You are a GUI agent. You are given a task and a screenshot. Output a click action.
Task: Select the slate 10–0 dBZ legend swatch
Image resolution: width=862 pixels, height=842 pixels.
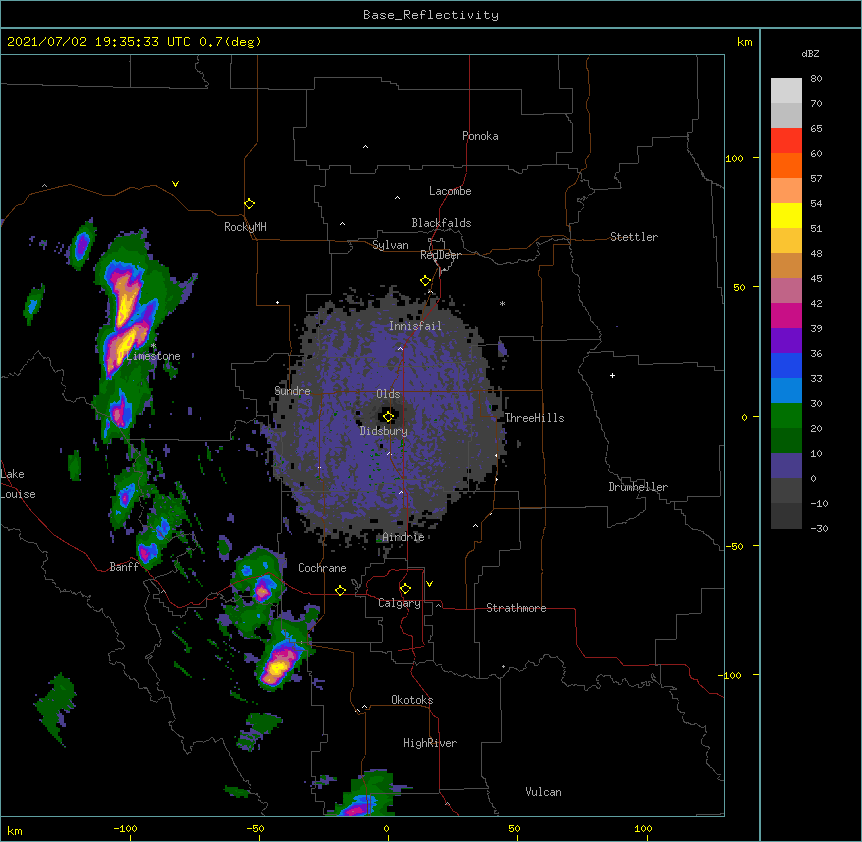pyautogui.click(x=786, y=466)
